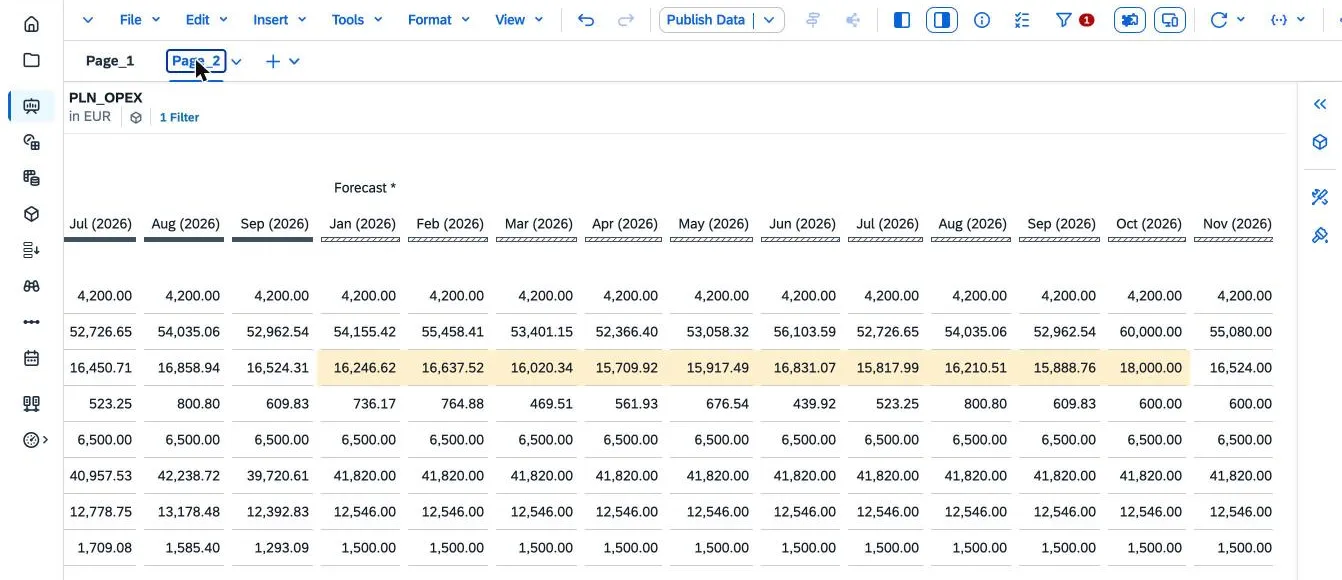Open the Calendar icon in sidebar
1342x580 pixels.
click(x=31, y=358)
